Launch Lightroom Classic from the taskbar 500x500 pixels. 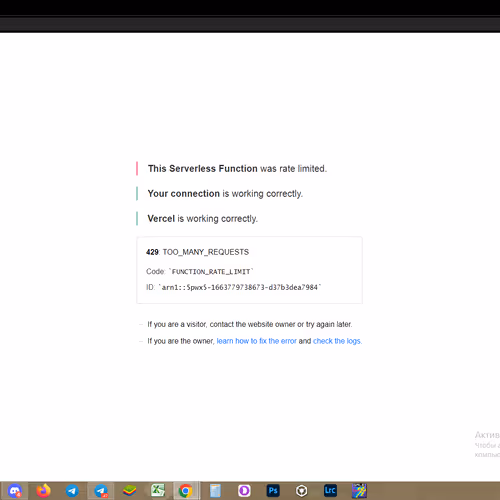coord(330,491)
